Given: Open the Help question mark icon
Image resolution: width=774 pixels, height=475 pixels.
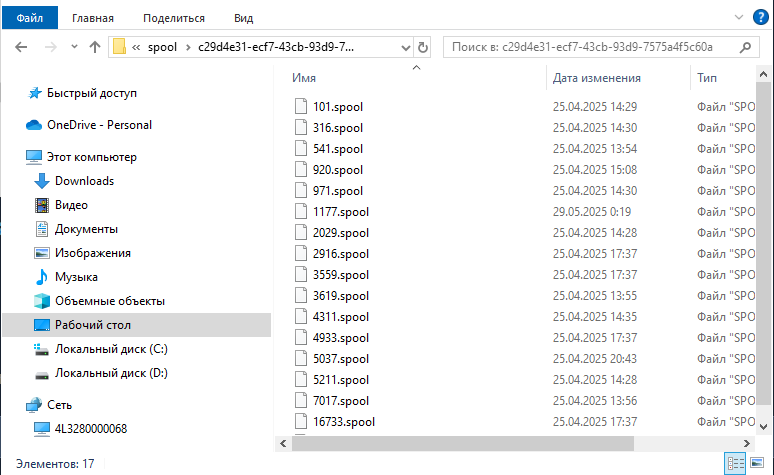Looking at the screenshot, I should tap(763, 17).
